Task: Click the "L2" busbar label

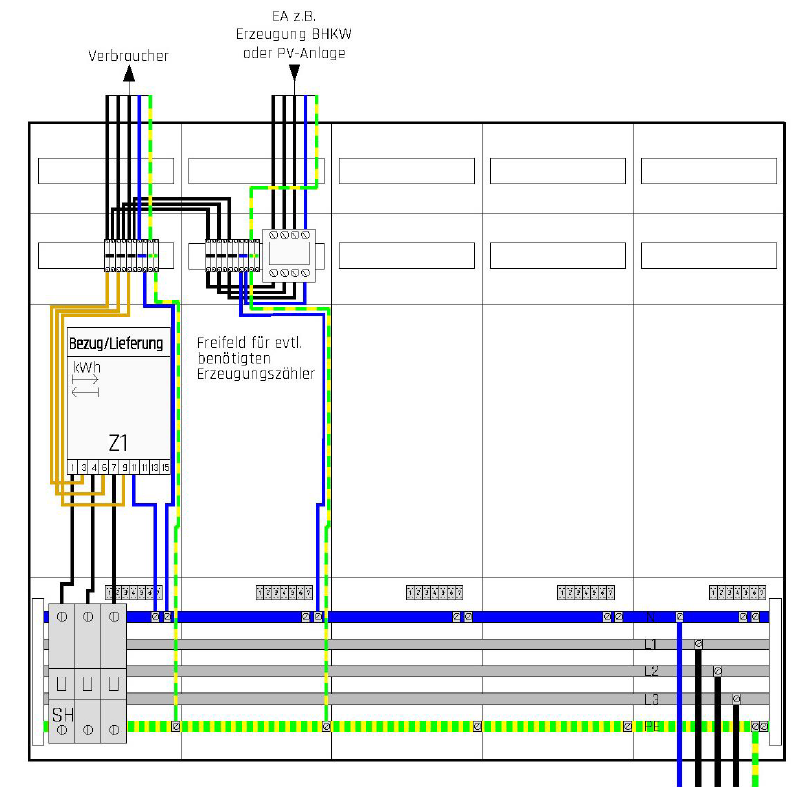Action: pos(651,671)
